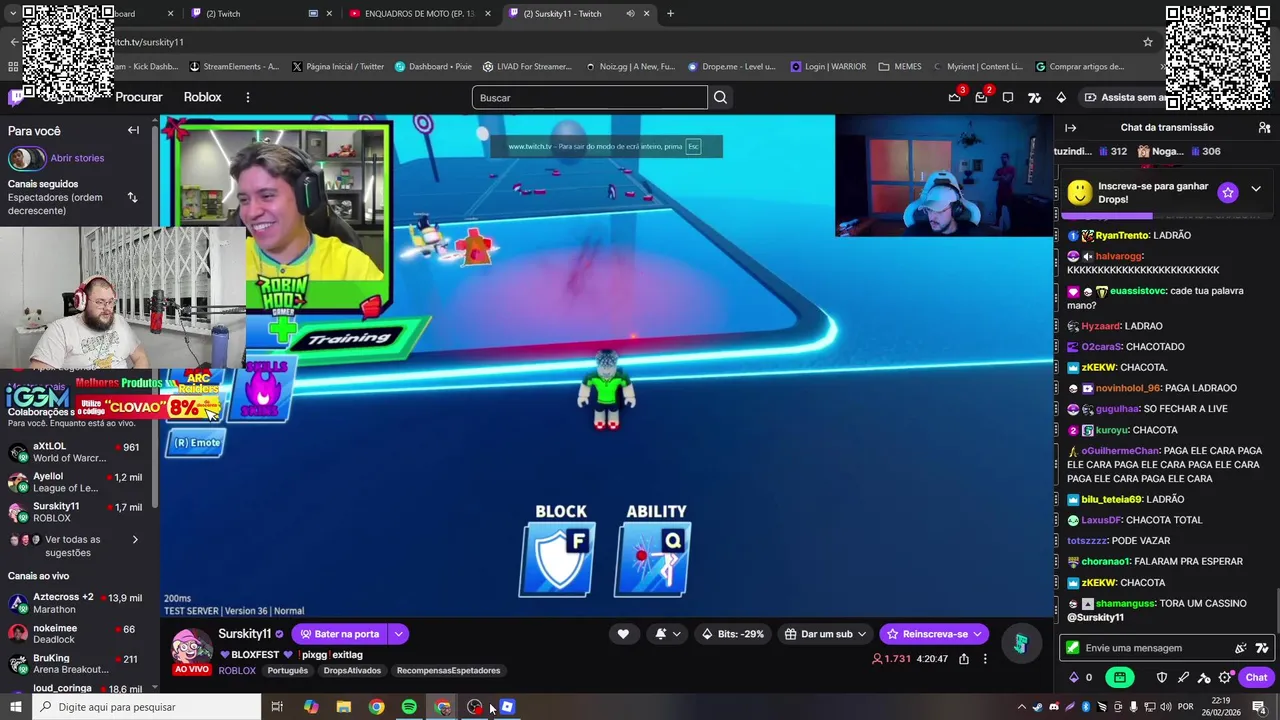Open dropdown beside Bater na porta
This screenshot has height=720, width=1280.
pos(398,634)
